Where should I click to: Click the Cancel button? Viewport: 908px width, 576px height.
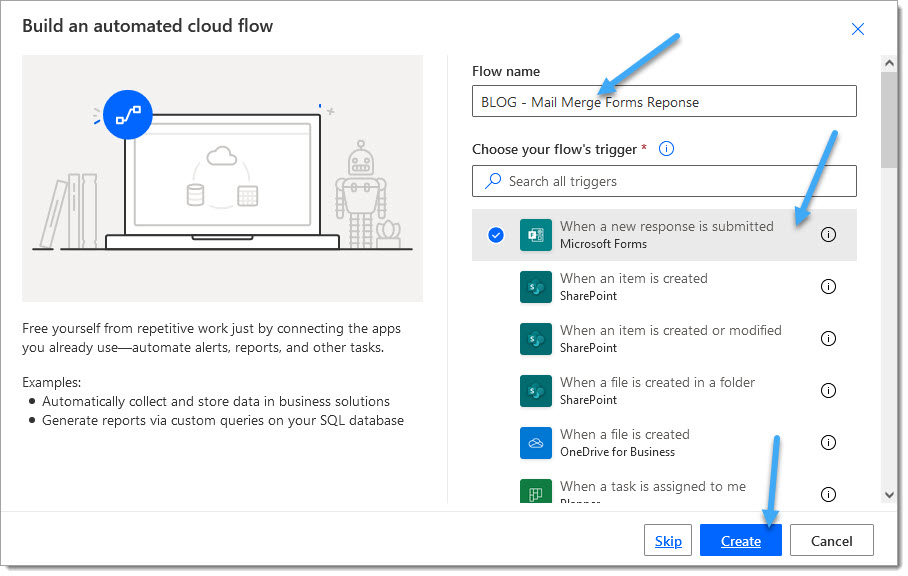click(831, 541)
